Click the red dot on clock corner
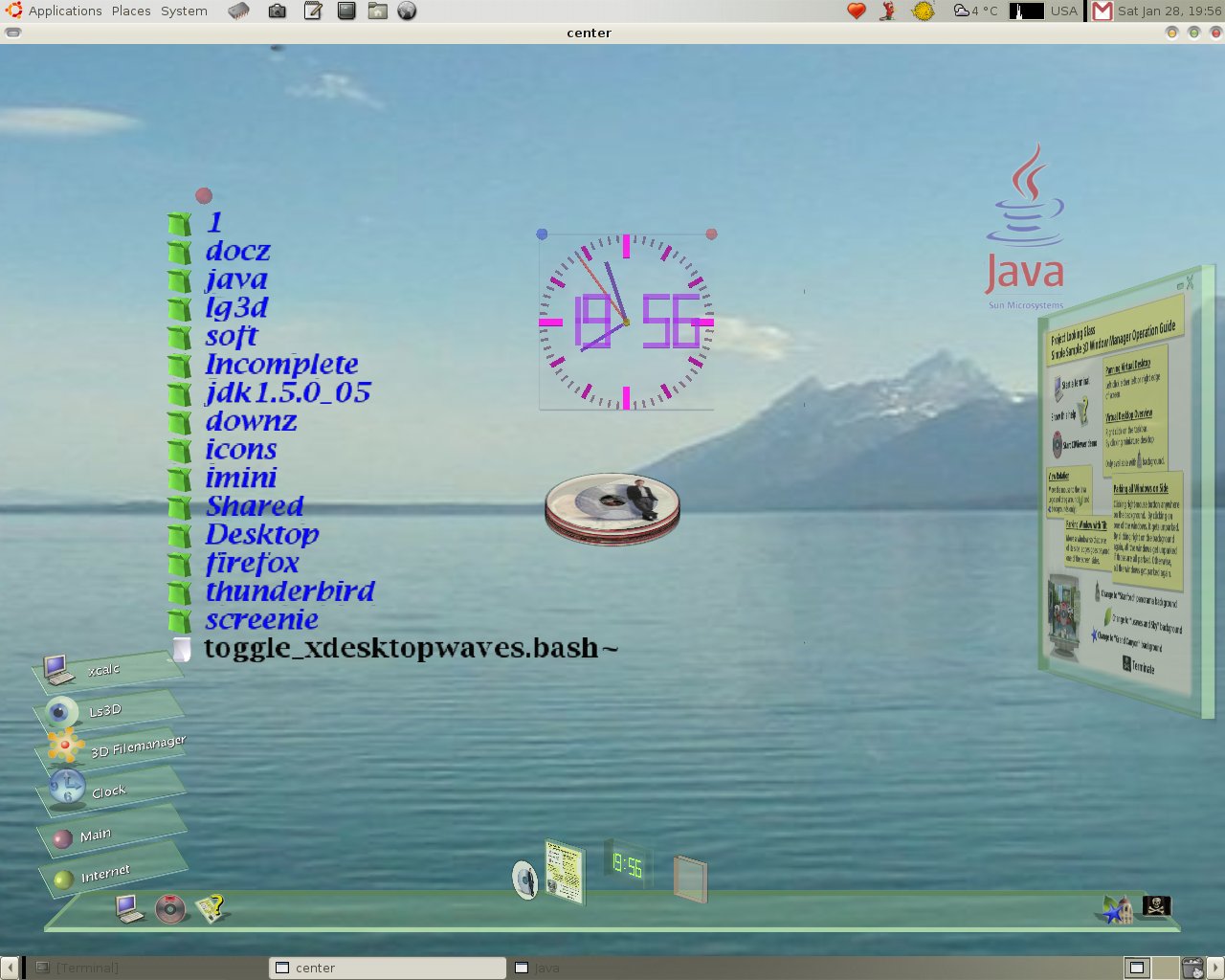This screenshot has height=980, width=1225. click(x=711, y=234)
